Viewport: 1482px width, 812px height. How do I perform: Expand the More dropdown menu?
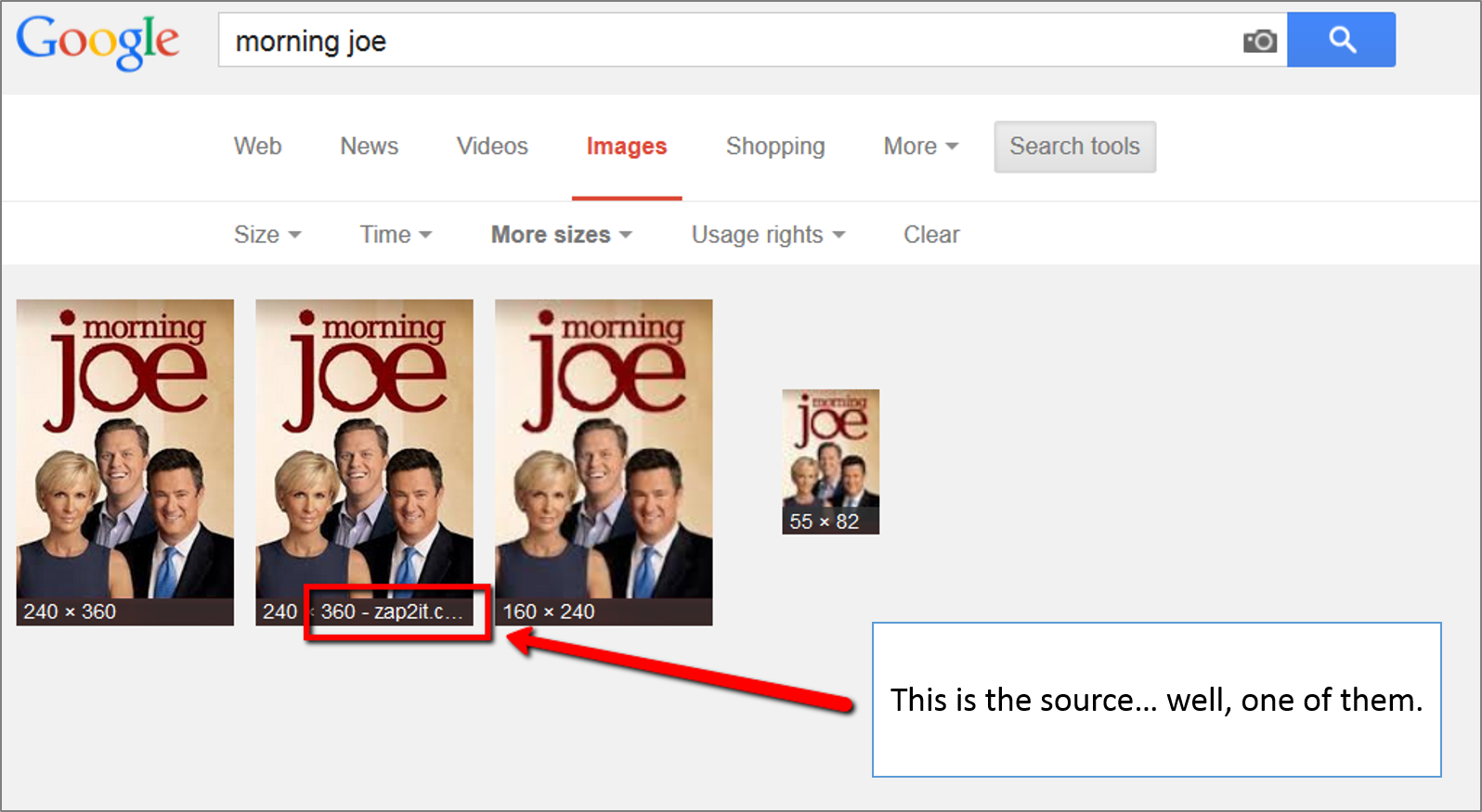920,147
